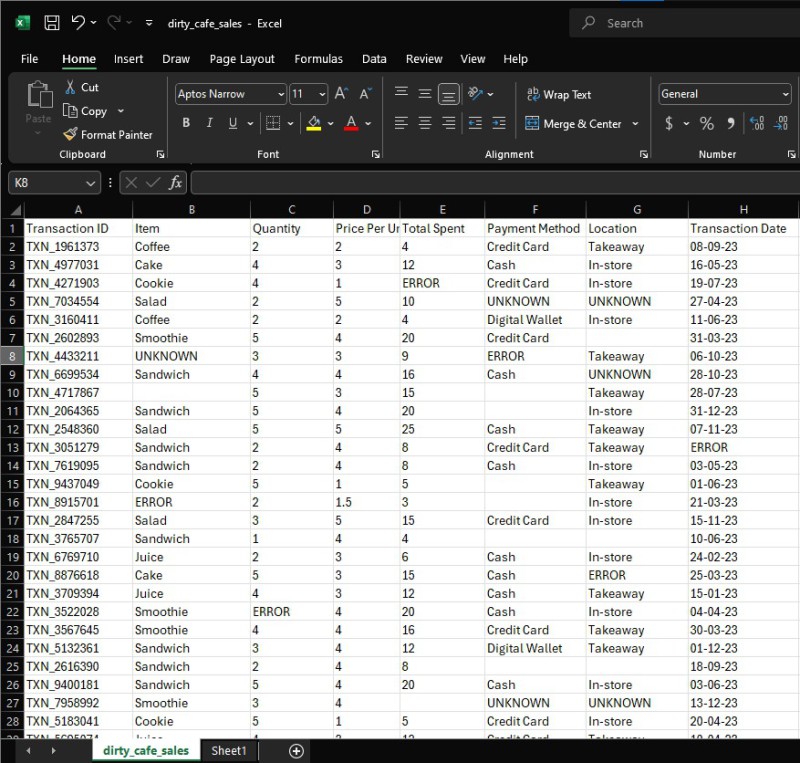Screen dimensions: 800x763
Task: Apply percent style format
Action: tap(707, 124)
